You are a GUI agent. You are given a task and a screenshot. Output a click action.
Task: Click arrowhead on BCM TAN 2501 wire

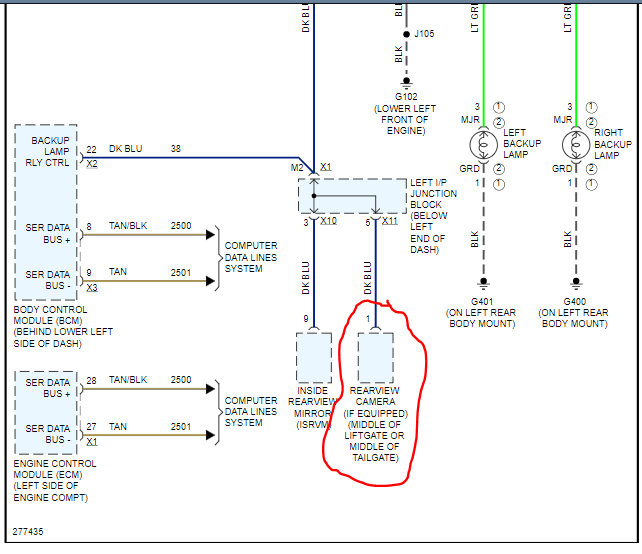coord(210,281)
